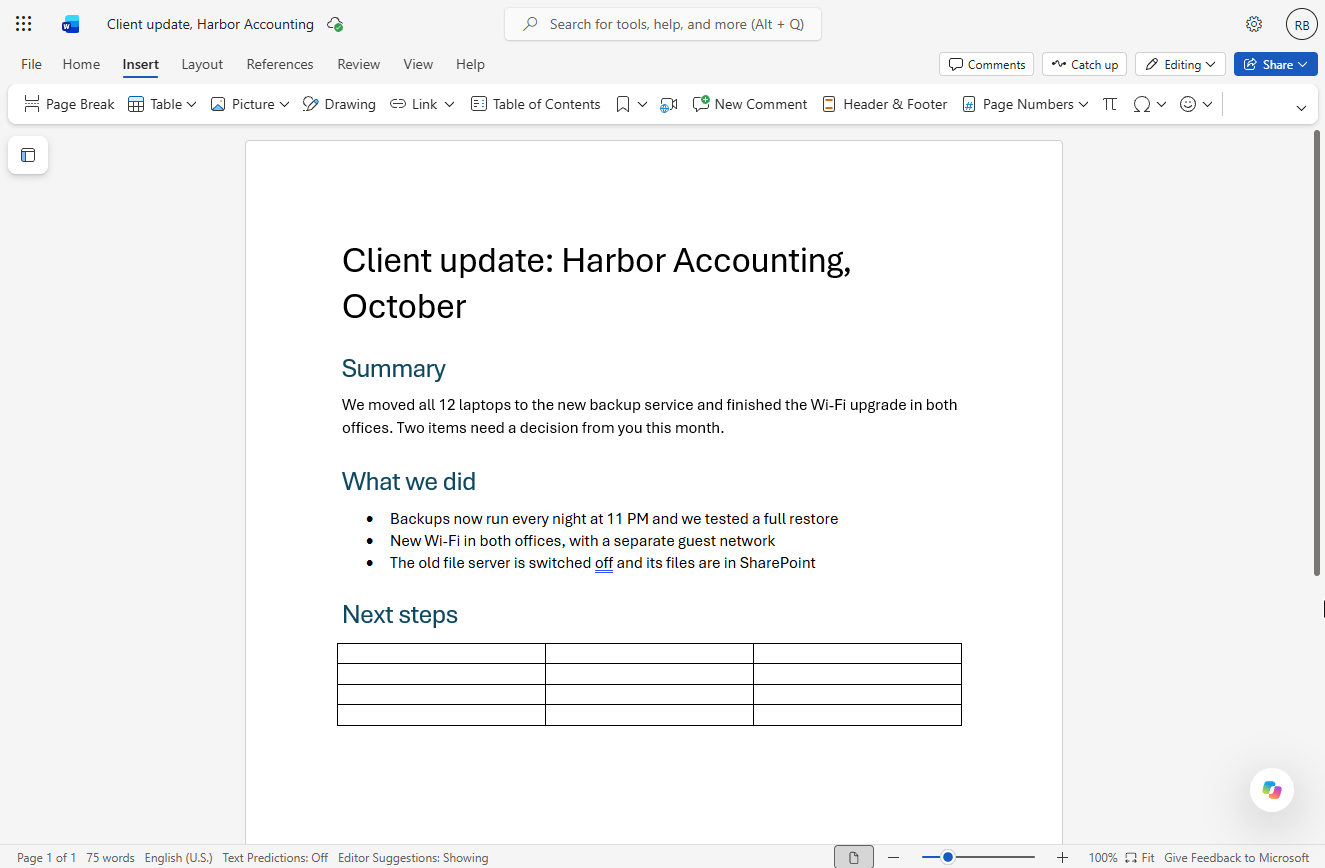This screenshot has width=1325, height=868.
Task: Insert an equation
Action: (x=1110, y=104)
